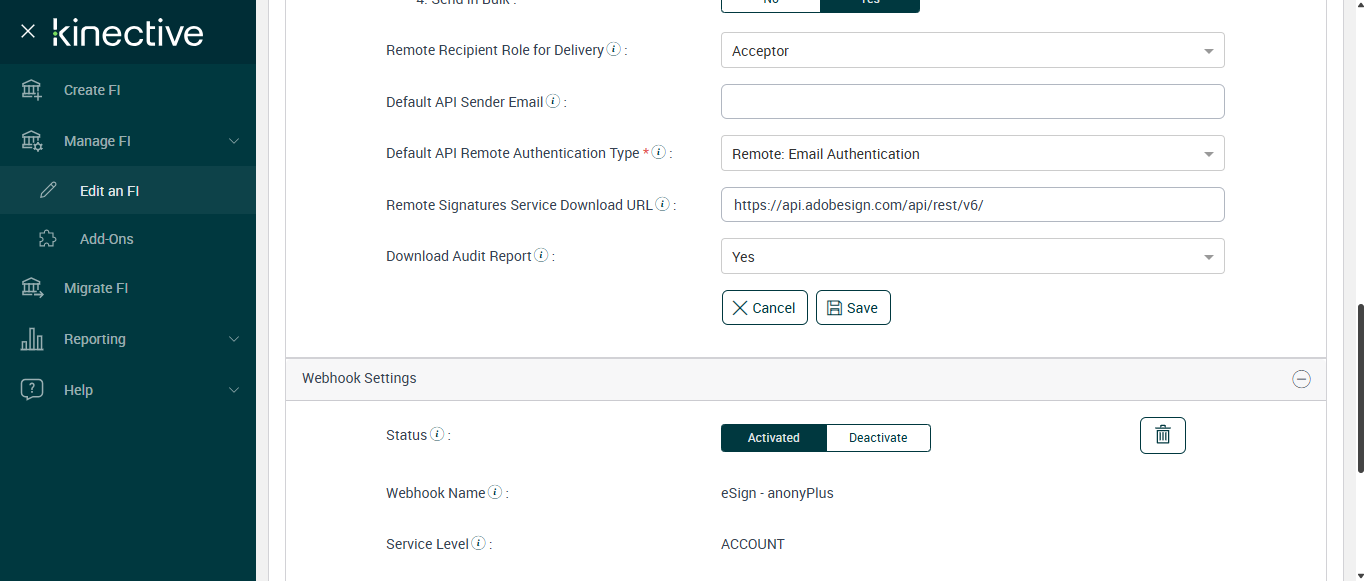Viewport: 1366px width, 581px height.
Task: Click the trash icon to delete webhook
Action: (1162, 435)
